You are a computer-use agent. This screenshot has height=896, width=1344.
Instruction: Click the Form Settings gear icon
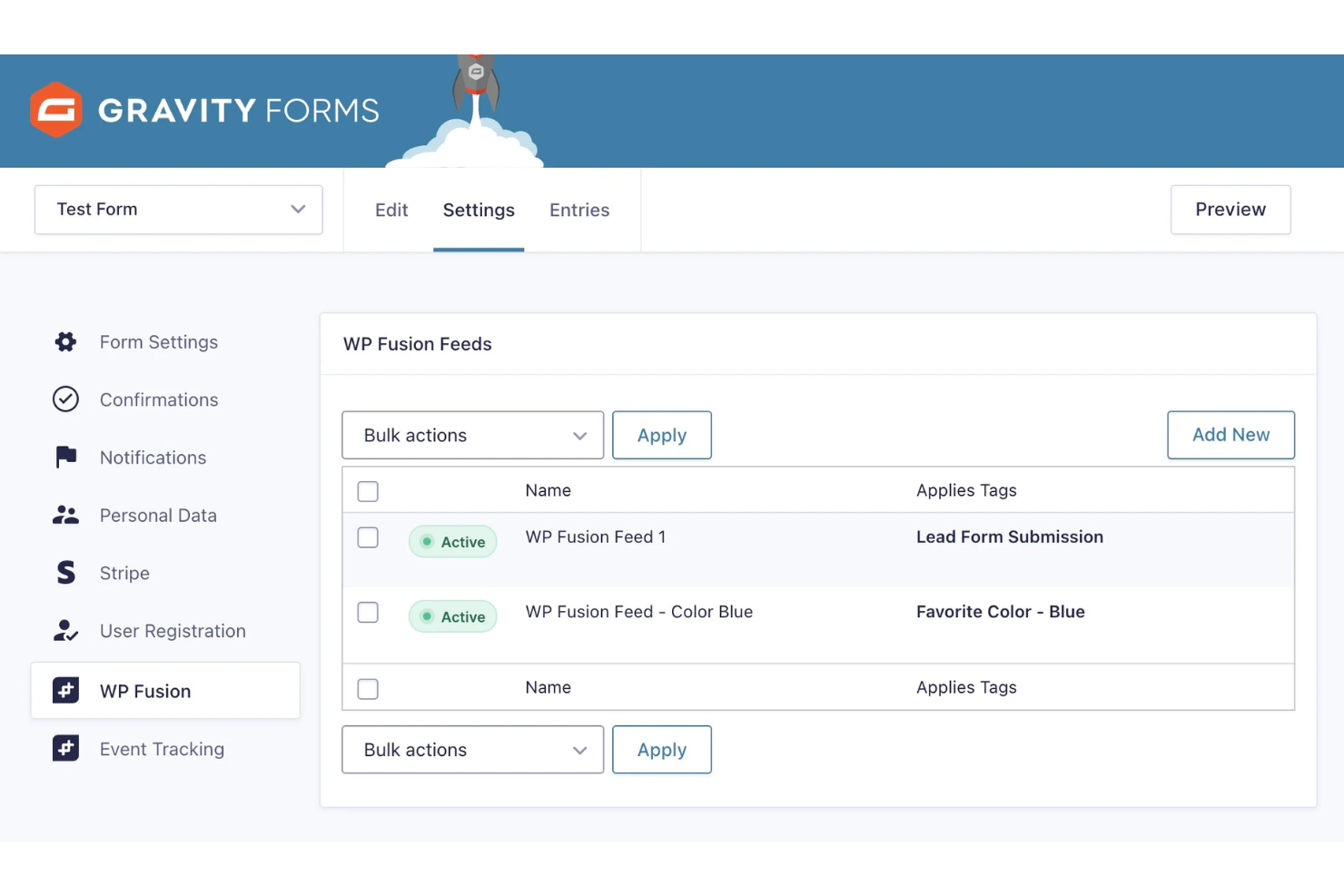tap(65, 342)
